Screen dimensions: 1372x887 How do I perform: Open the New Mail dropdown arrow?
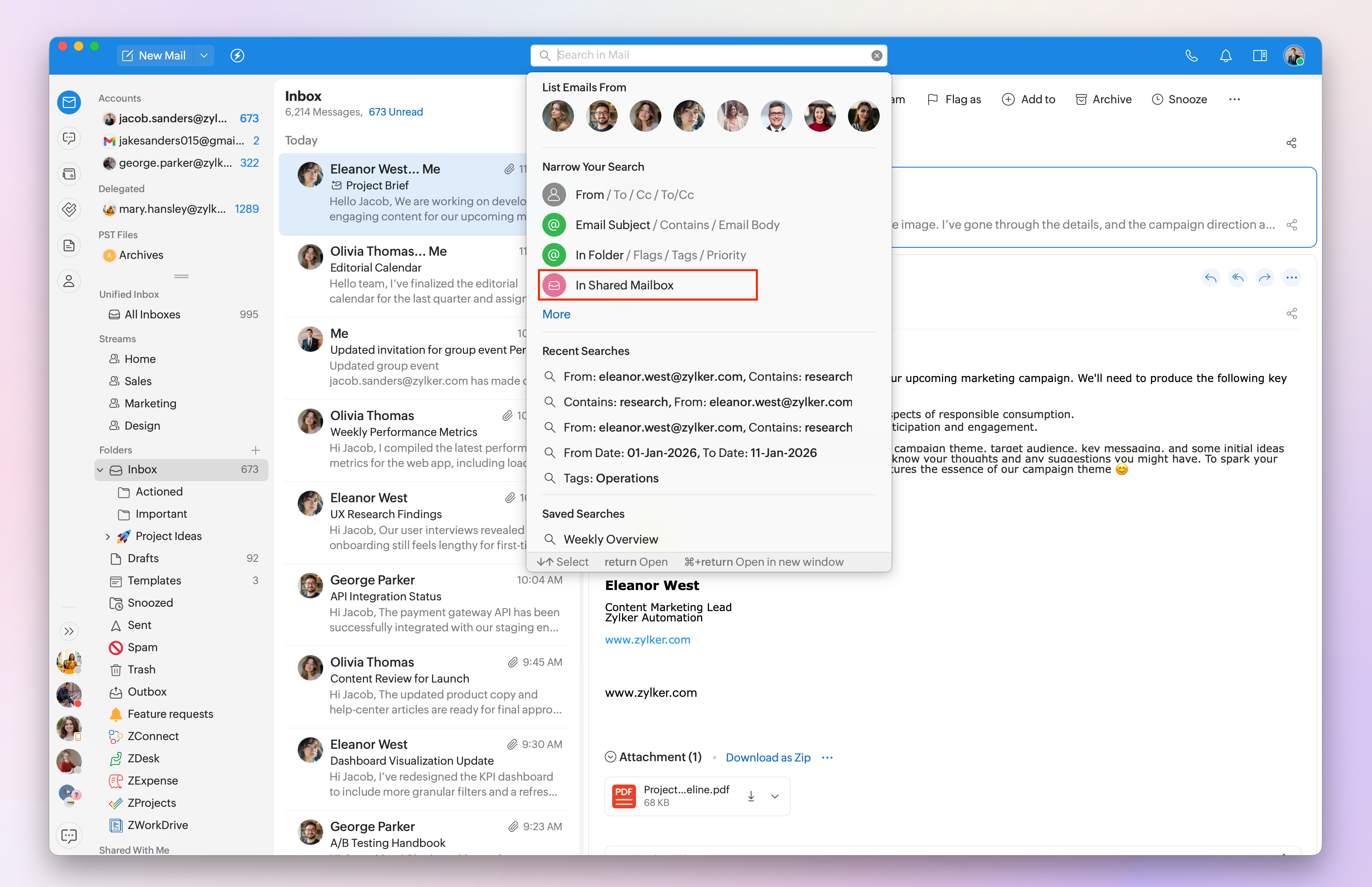204,56
